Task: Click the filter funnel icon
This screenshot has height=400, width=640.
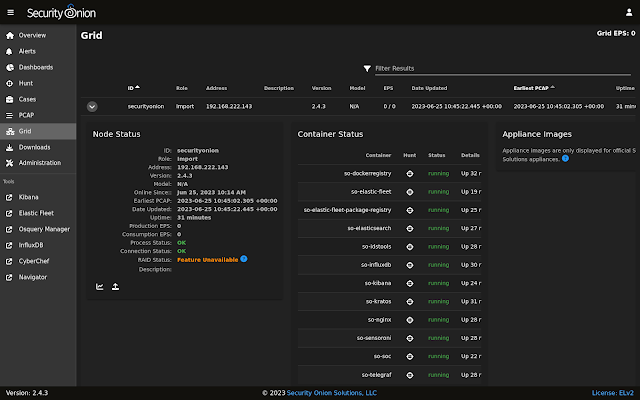Action: [367, 69]
